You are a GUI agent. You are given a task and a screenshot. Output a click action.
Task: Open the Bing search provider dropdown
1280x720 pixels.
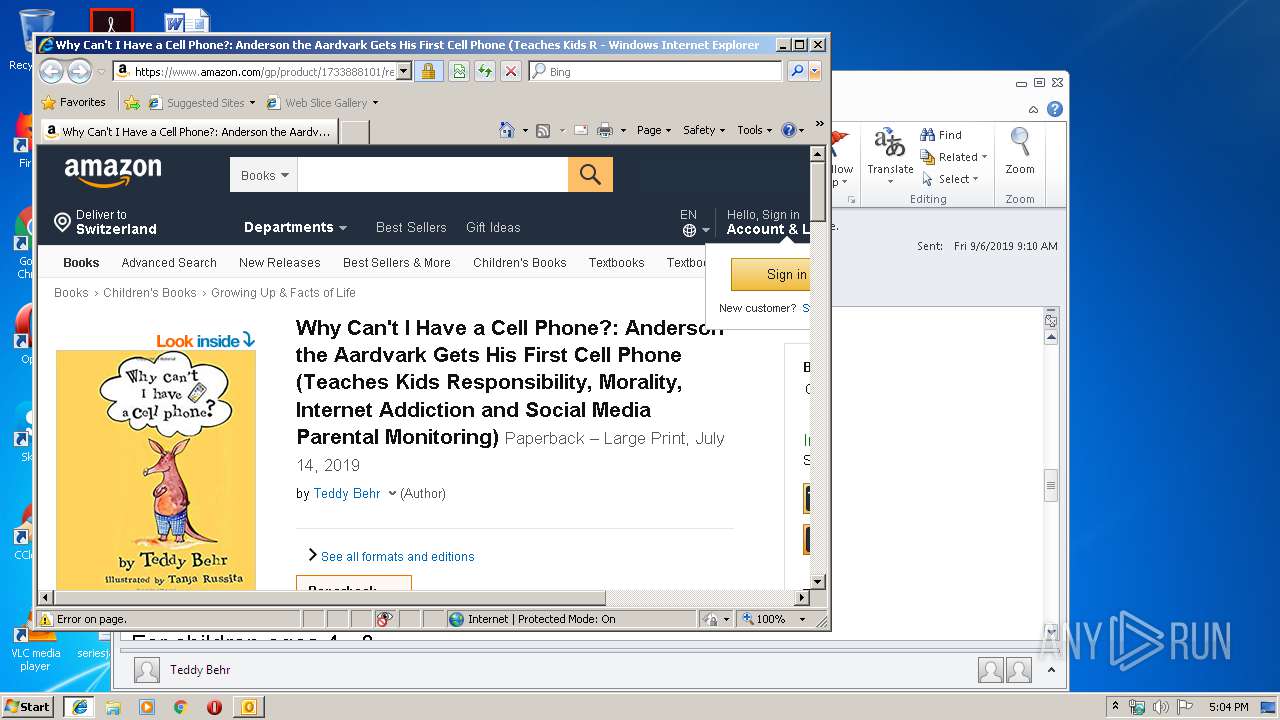pyautogui.click(x=815, y=71)
